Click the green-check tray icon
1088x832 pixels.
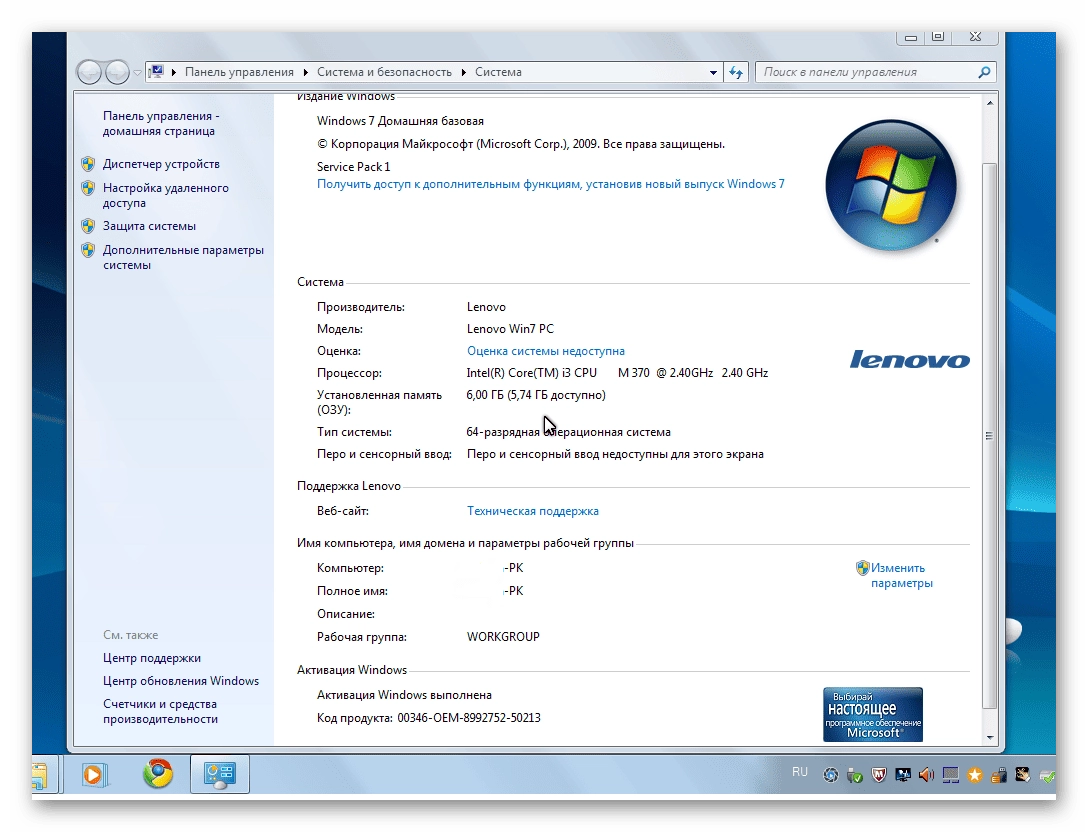(x=1047, y=776)
